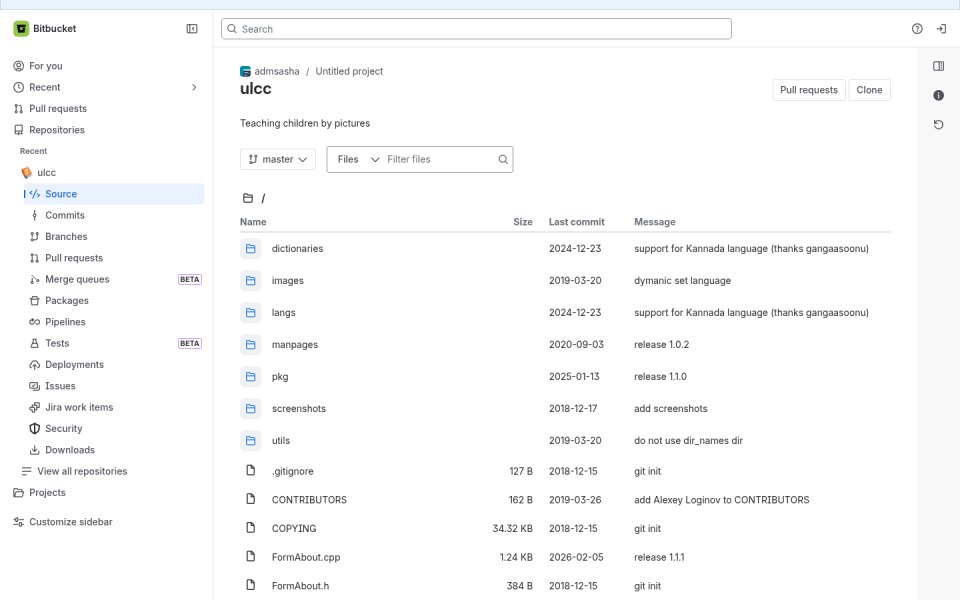Toggle the right details panel icon

pyautogui.click(x=938, y=66)
